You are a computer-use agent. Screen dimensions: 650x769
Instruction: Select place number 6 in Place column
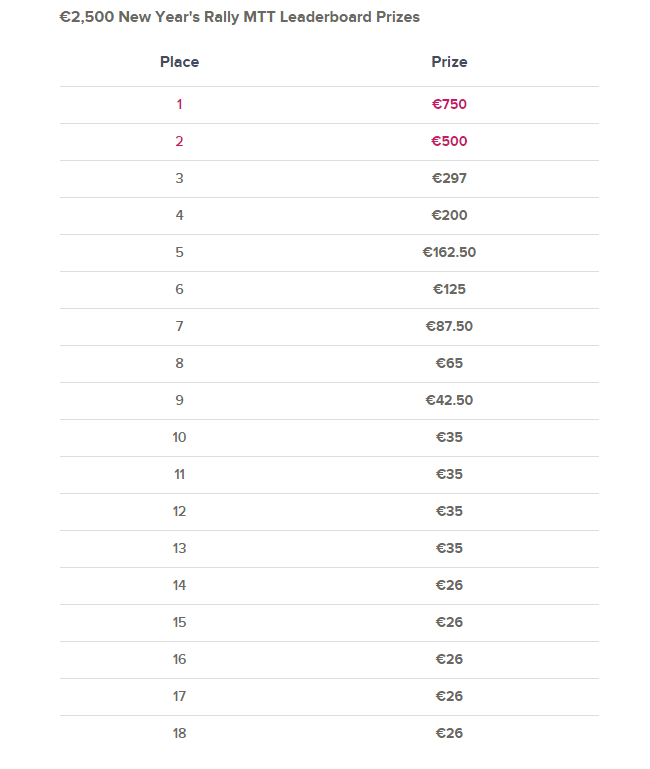coord(180,289)
